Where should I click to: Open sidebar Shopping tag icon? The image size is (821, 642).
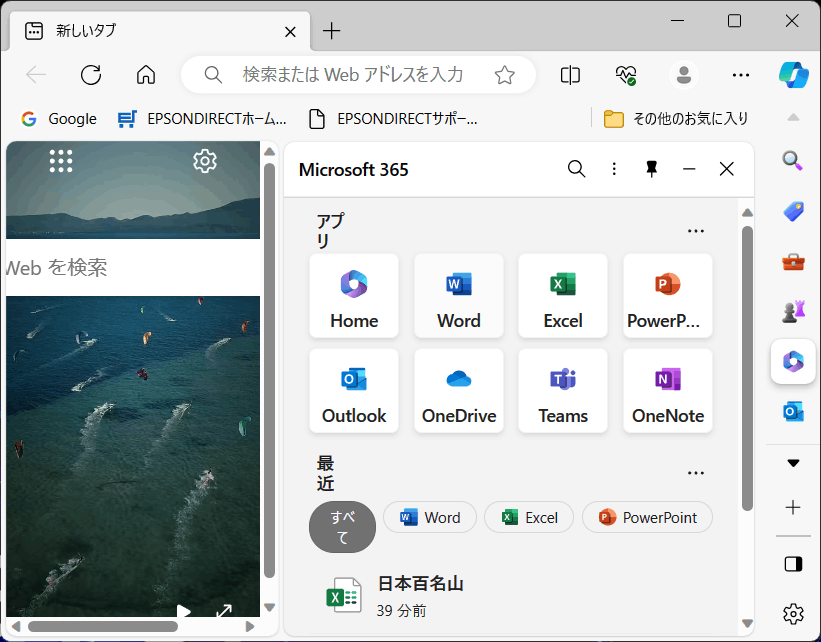(x=793, y=212)
